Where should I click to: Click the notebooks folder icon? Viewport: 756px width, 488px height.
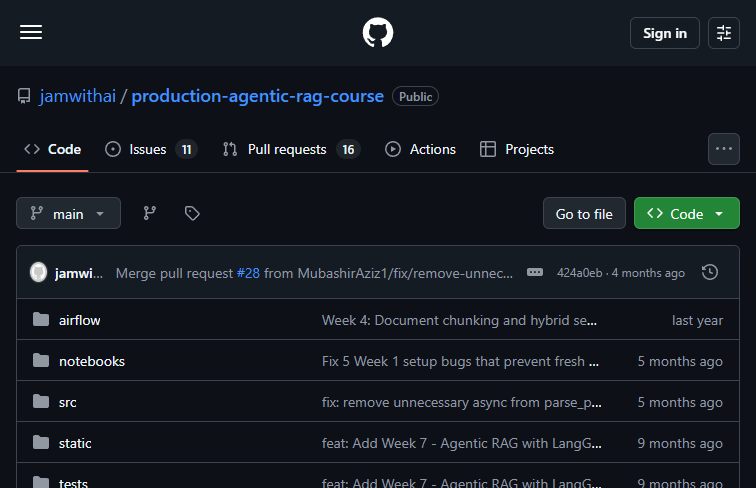(41, 360)
